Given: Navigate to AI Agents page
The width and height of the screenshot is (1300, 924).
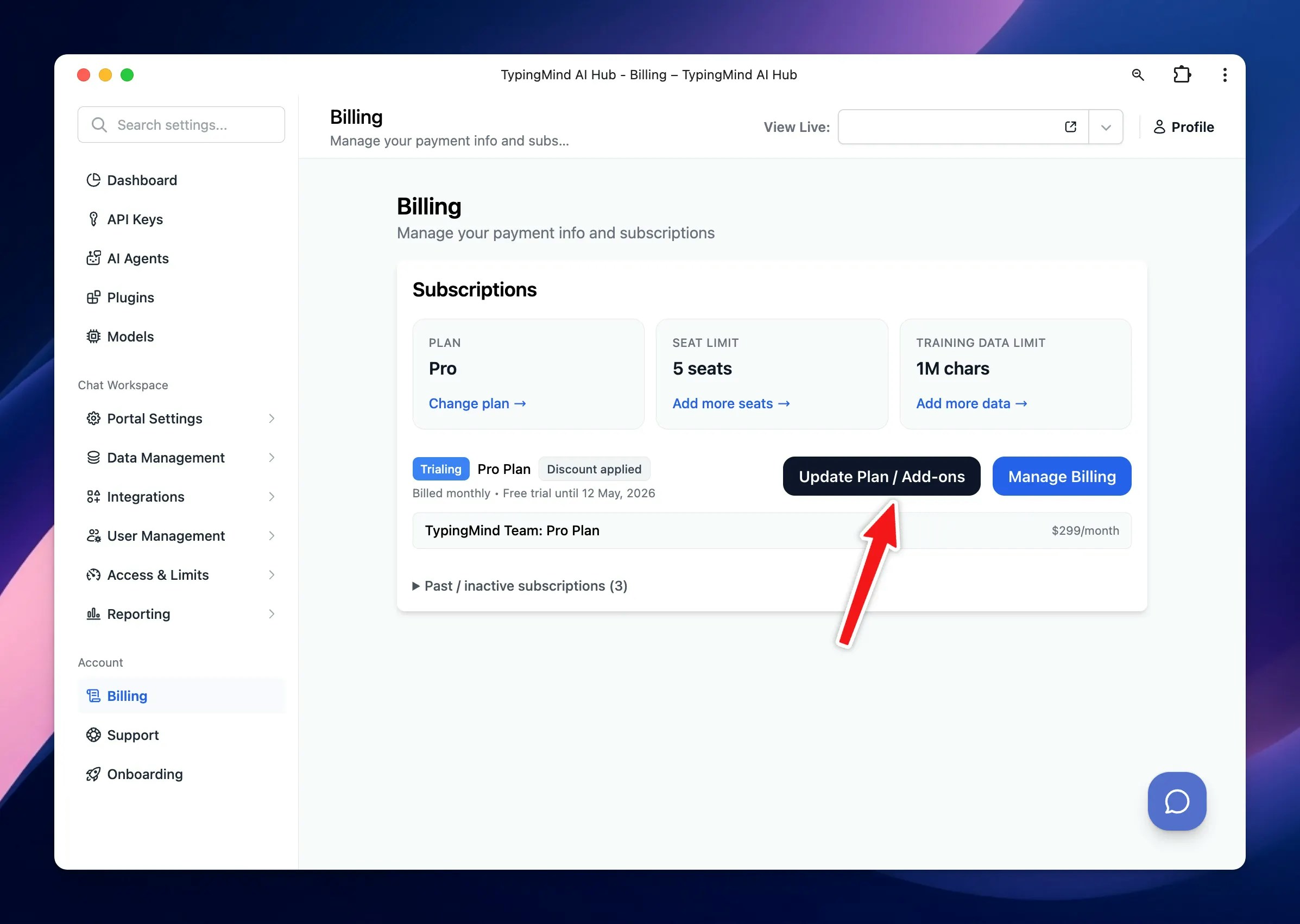Looking at the screenshot, I should click(x=181, y=258).
